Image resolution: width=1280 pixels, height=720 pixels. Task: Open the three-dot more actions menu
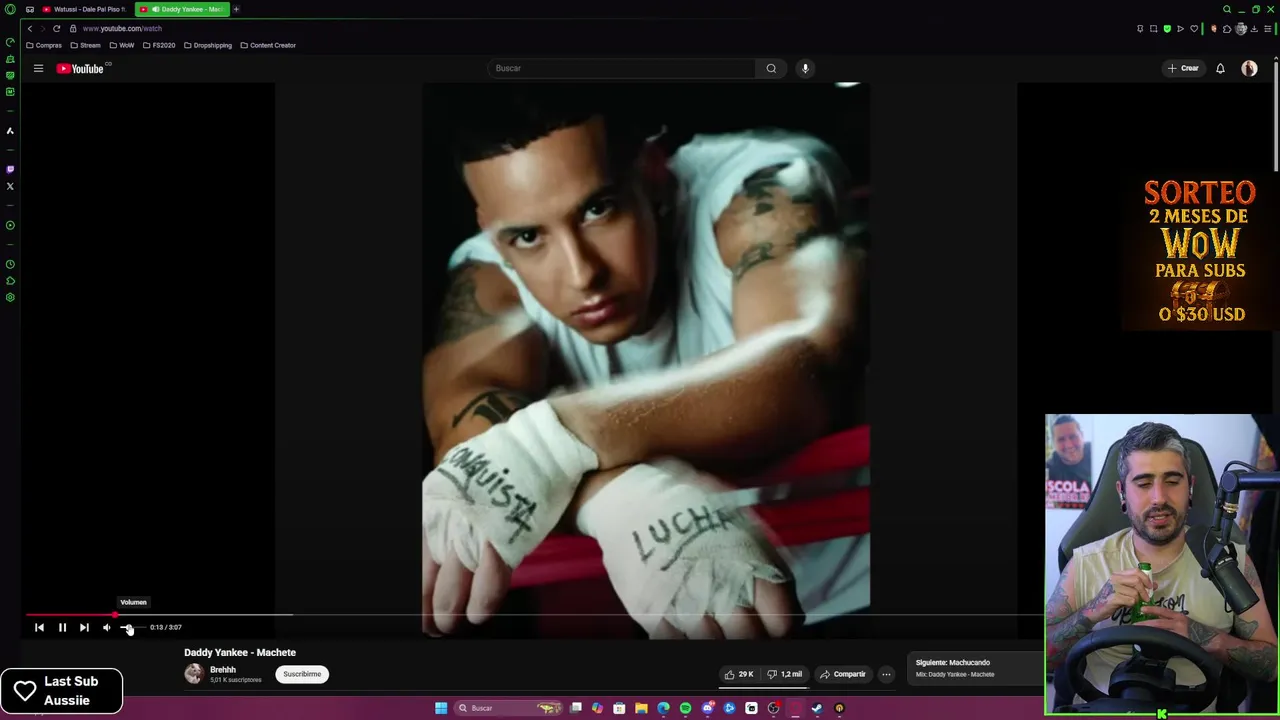point(886,674)
